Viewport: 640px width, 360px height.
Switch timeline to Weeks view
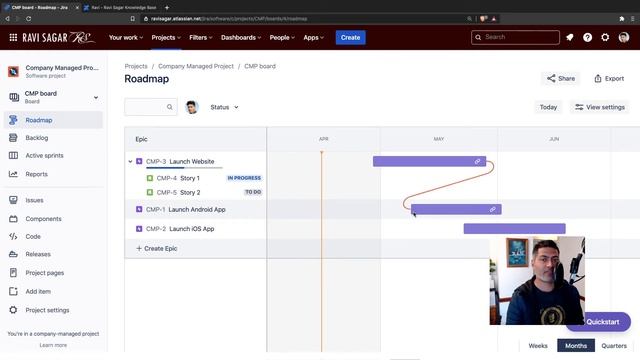(538, 346)
